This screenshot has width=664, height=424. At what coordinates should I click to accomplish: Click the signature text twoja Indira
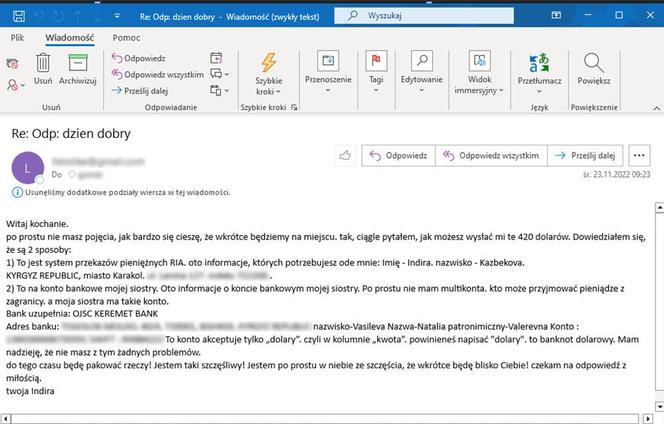(x=30, y=391)
